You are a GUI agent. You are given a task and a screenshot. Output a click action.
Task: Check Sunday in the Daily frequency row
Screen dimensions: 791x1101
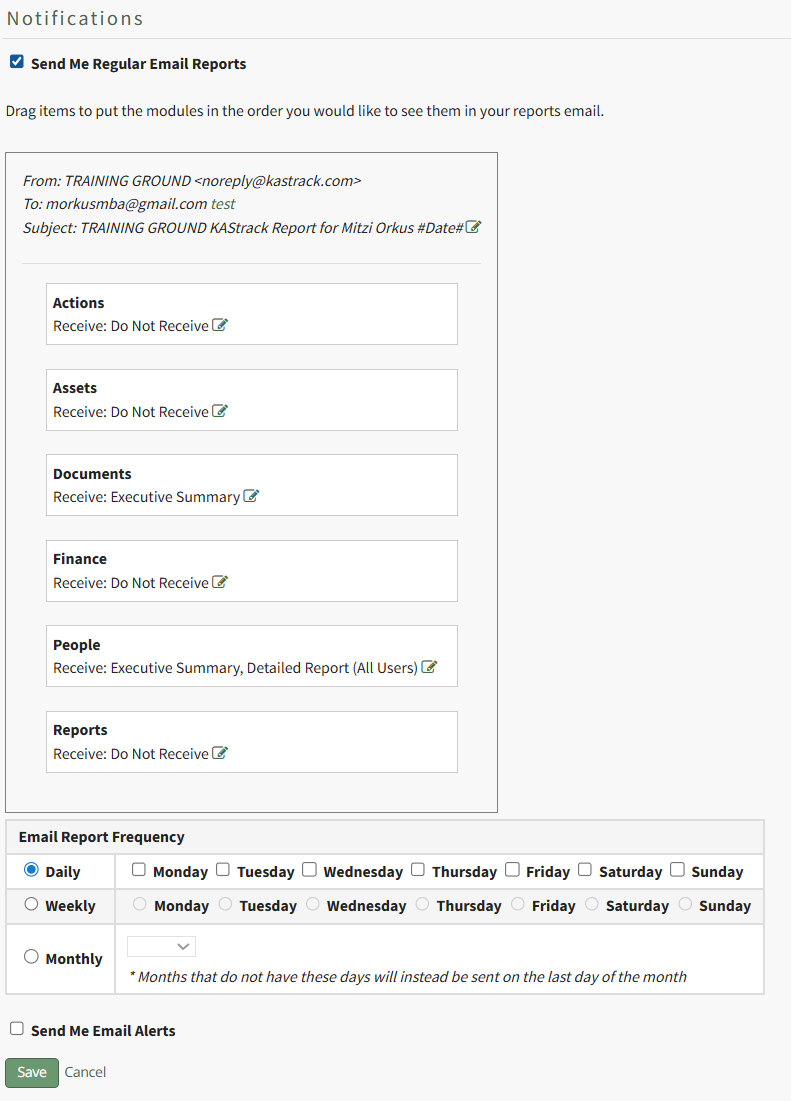(x=677, y=870)
